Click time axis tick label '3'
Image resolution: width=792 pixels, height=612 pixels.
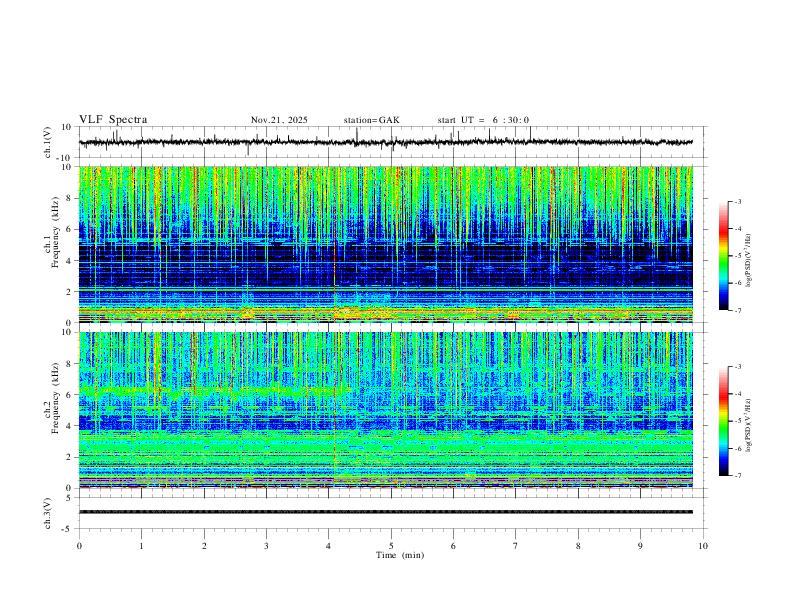[266, 546]
